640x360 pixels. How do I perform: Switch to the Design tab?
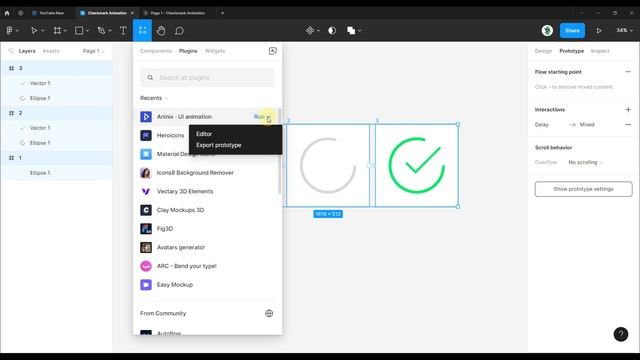(x=543, y=51)
